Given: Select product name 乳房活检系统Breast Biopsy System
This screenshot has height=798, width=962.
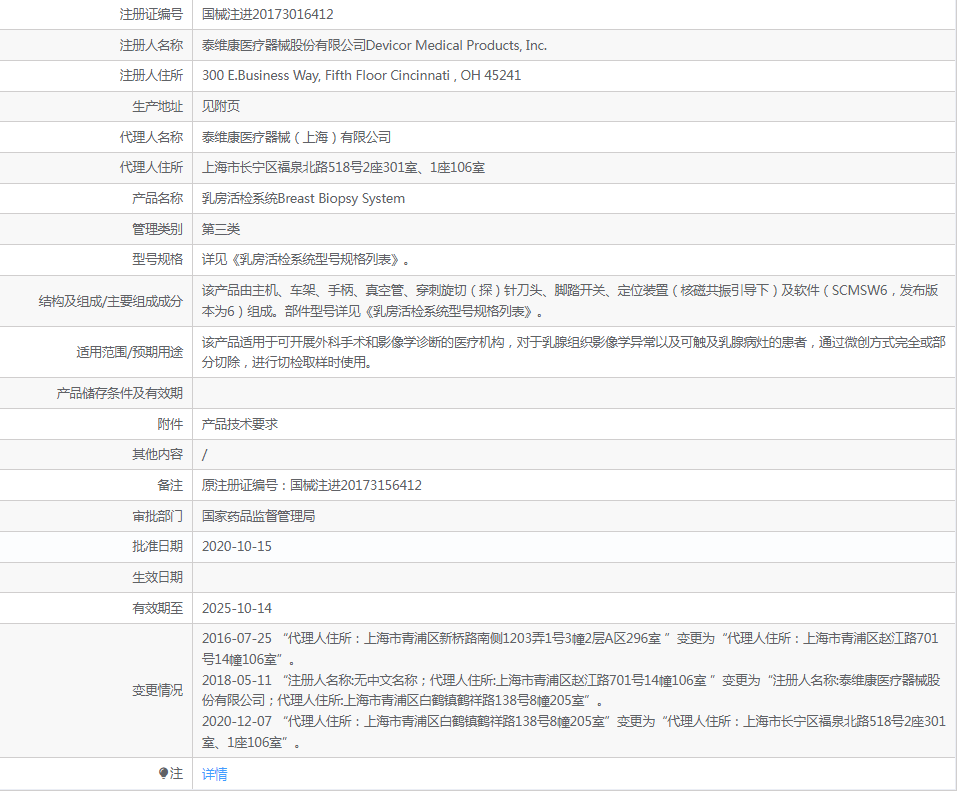Looking at the screenshot, I should [303, 199].
